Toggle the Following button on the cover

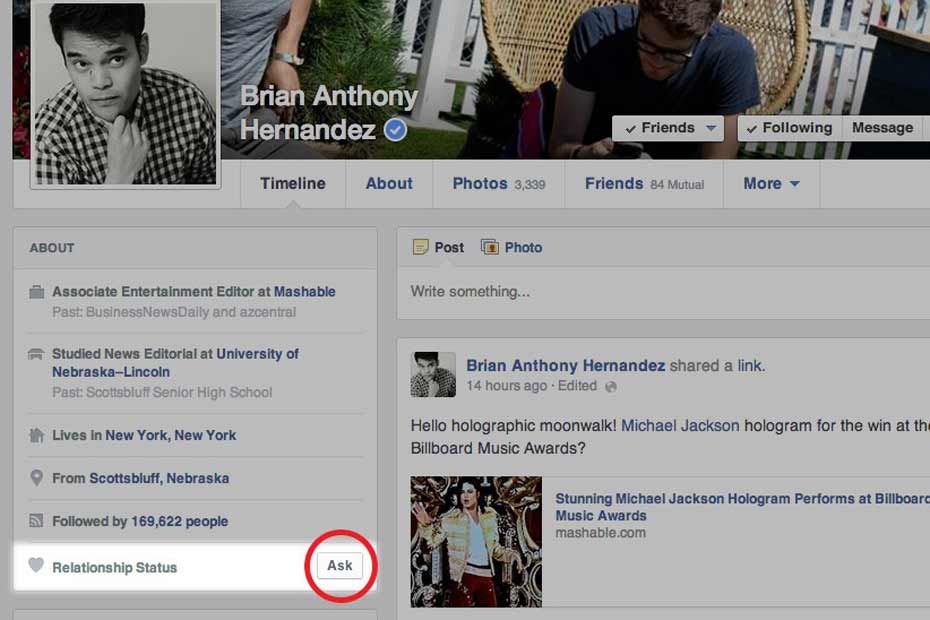788,128
